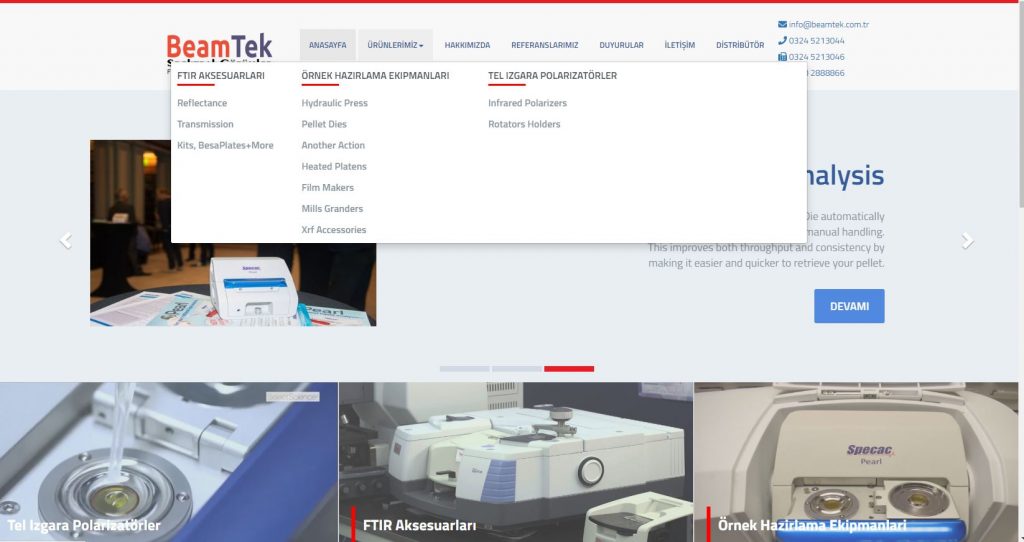Open the Hakkımızda page
This screenshot has width=1024, height=542.
pyautogui.click(x=467, y=45)
